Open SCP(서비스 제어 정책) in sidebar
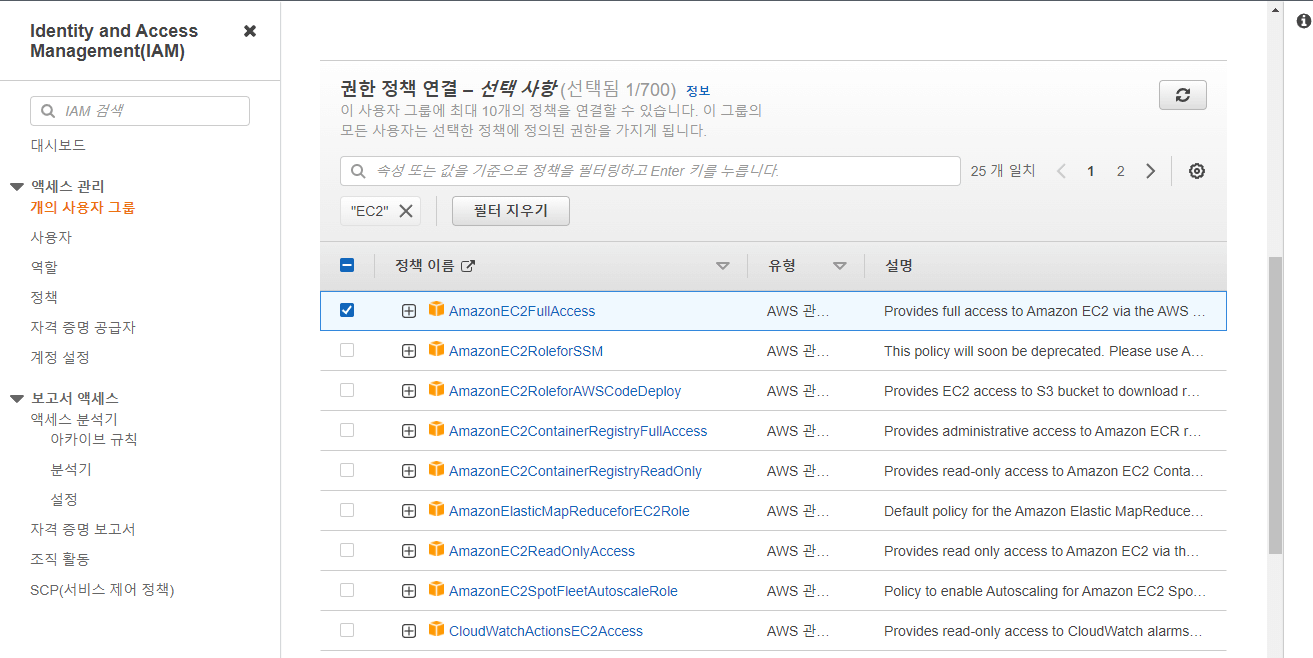Screen dimensions: 1313x658 (x=102, y=589)
